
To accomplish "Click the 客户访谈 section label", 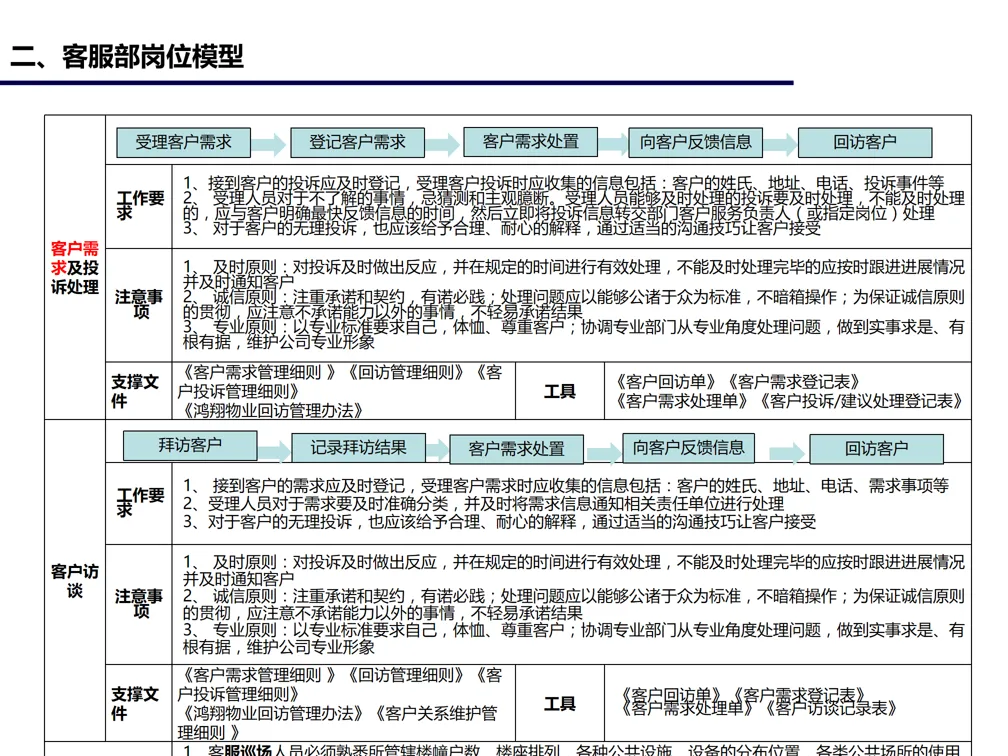I will click(75, 581).
